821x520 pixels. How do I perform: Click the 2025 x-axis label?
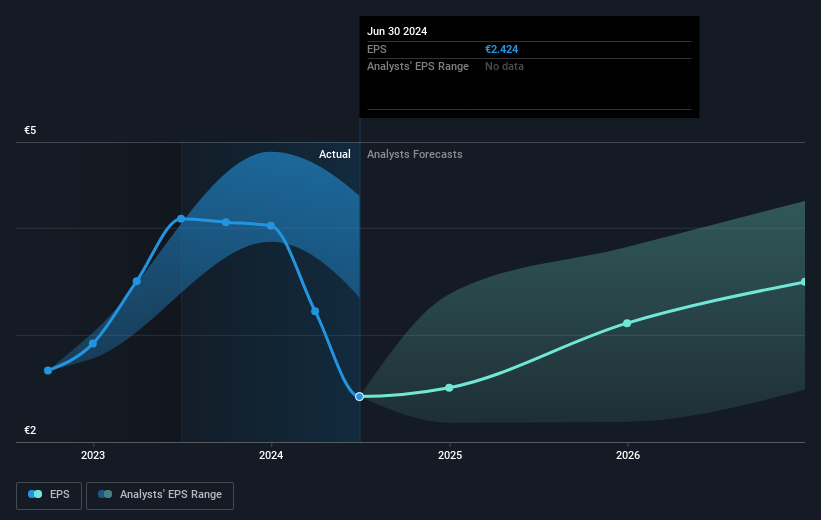pyautogui.click(x=450, y=455)
